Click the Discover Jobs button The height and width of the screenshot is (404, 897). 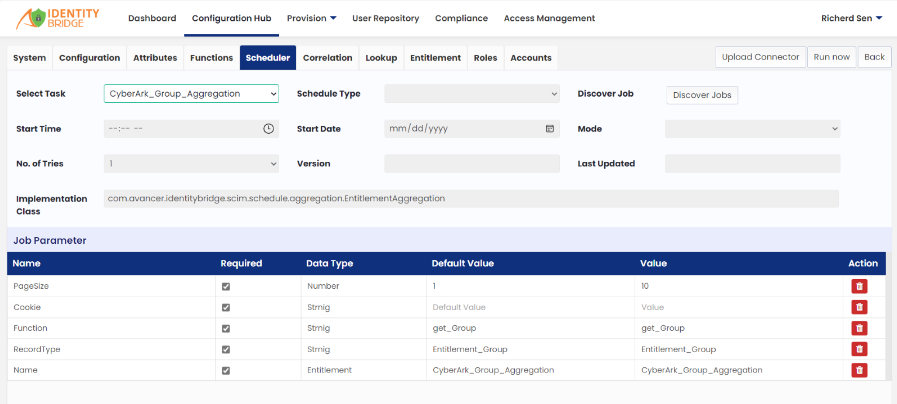click(x=702, y=95)
